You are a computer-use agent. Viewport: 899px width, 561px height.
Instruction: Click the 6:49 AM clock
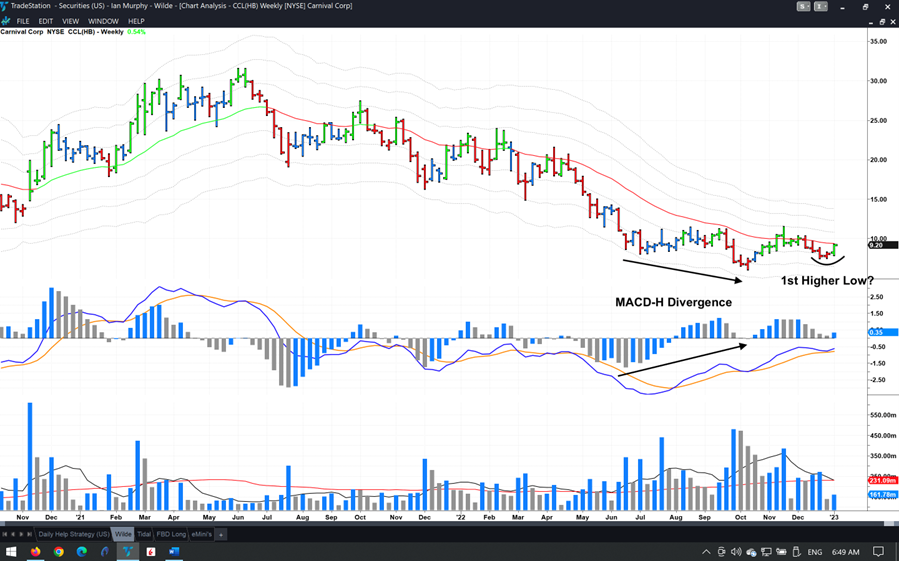pyautogui.click(x=846, y=552)
